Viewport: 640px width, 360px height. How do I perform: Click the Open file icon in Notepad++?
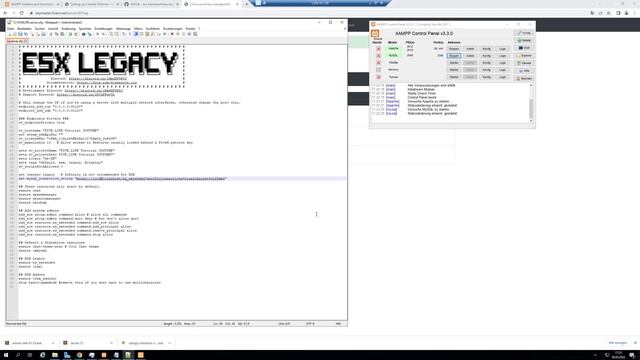[x=15, y=34]
